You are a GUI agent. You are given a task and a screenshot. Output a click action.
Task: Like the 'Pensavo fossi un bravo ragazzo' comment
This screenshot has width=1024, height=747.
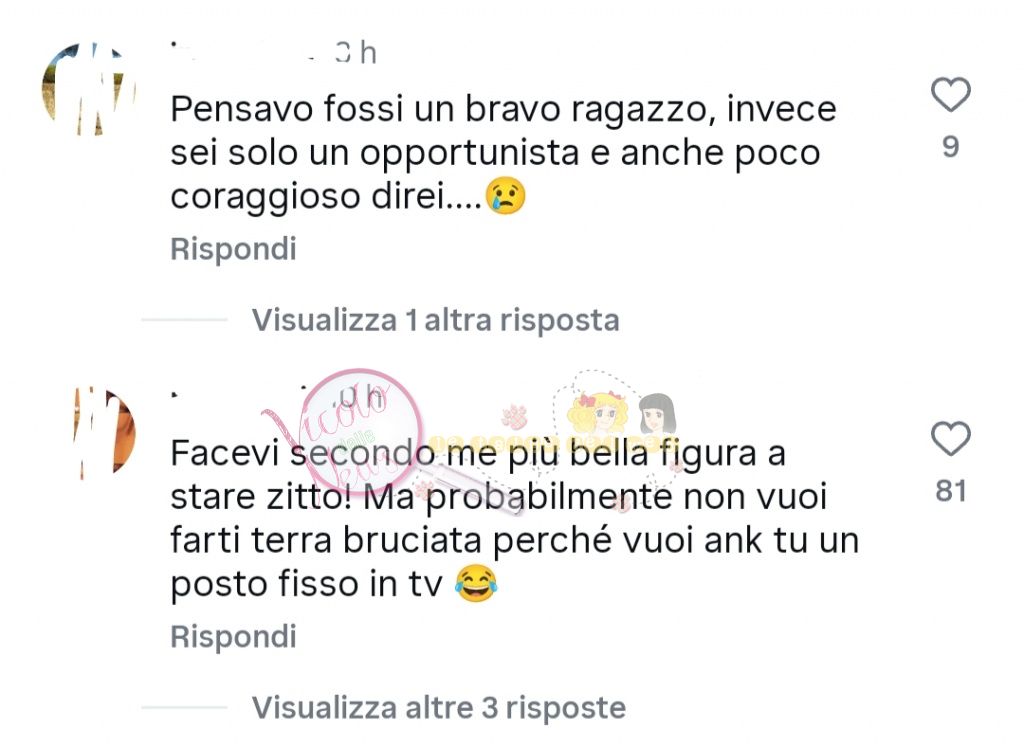(x=950, y=95)
